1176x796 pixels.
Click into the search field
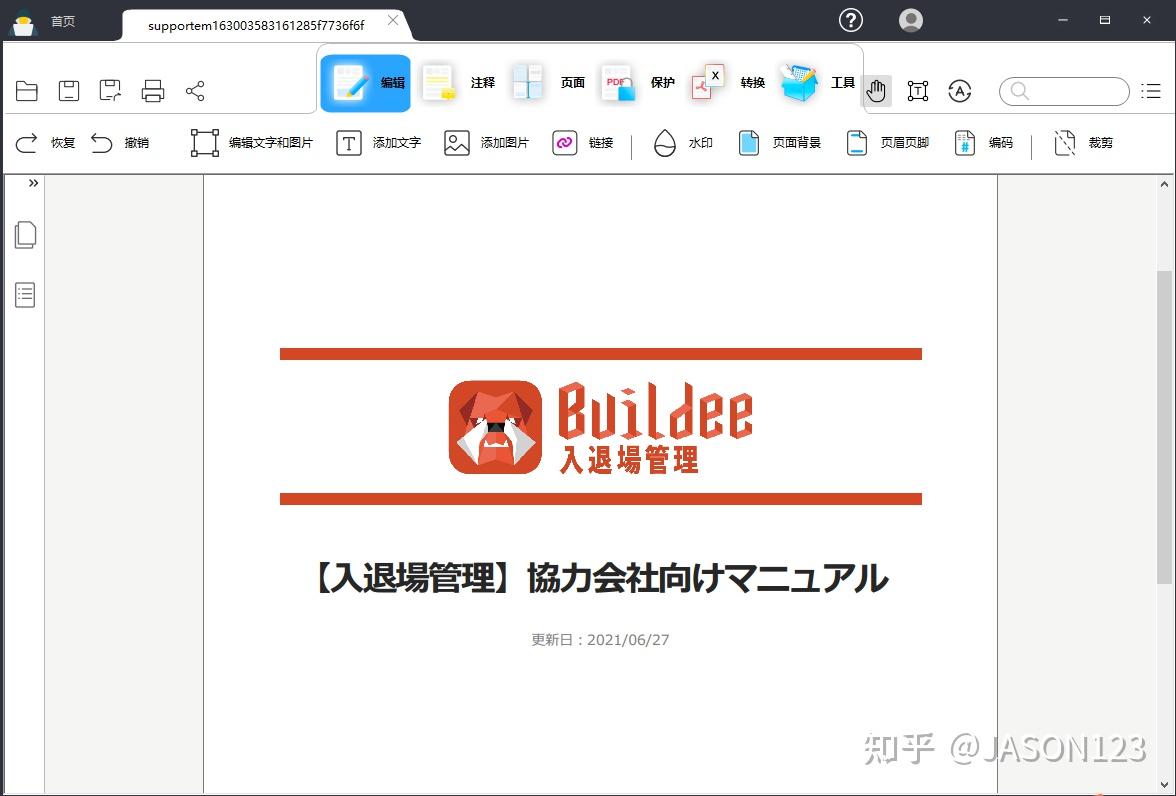[1064, 92]
